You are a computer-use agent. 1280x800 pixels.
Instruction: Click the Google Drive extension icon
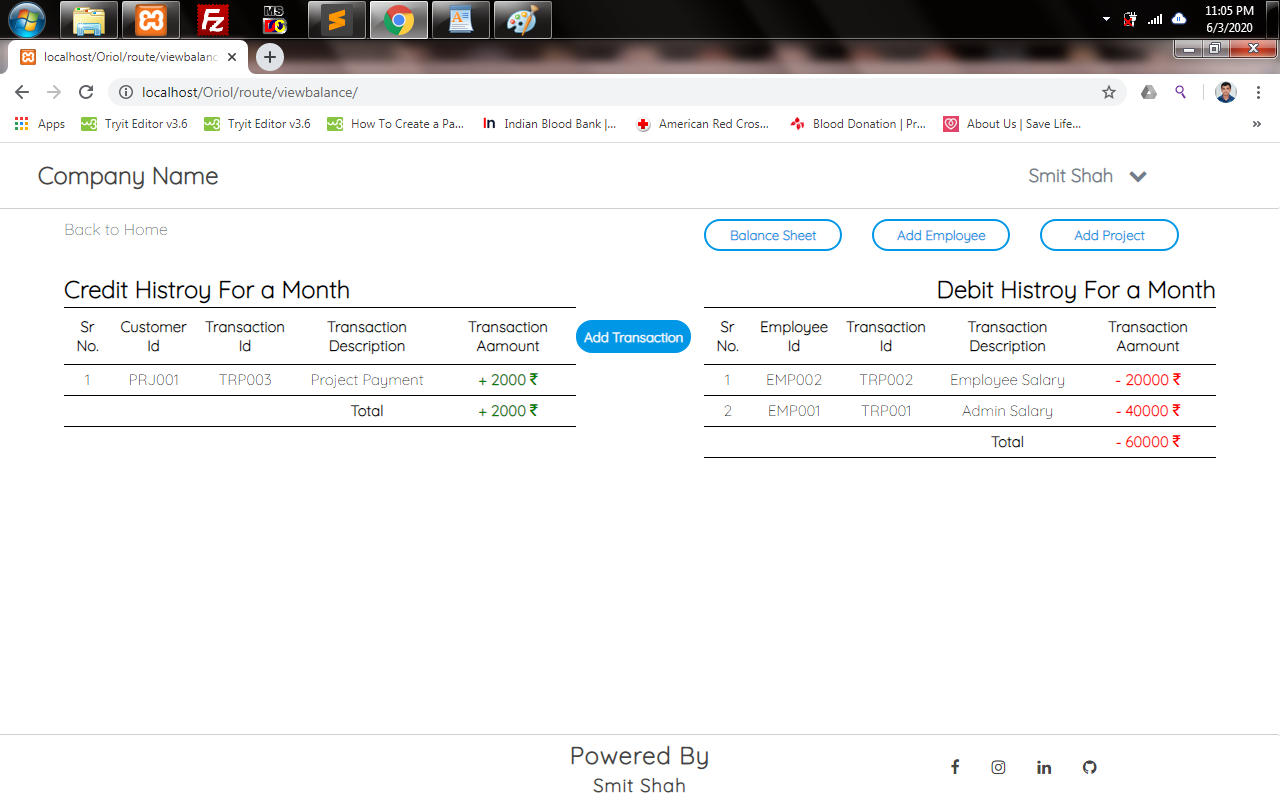tap(1149, 92)
